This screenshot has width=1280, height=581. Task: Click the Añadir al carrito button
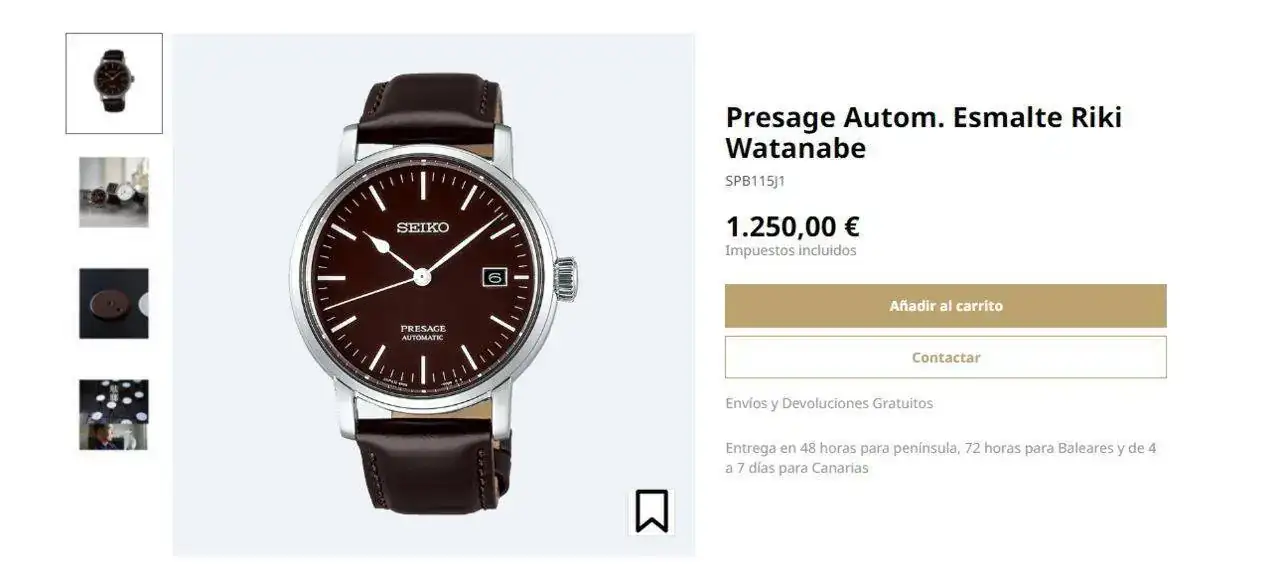pos(945,306)
